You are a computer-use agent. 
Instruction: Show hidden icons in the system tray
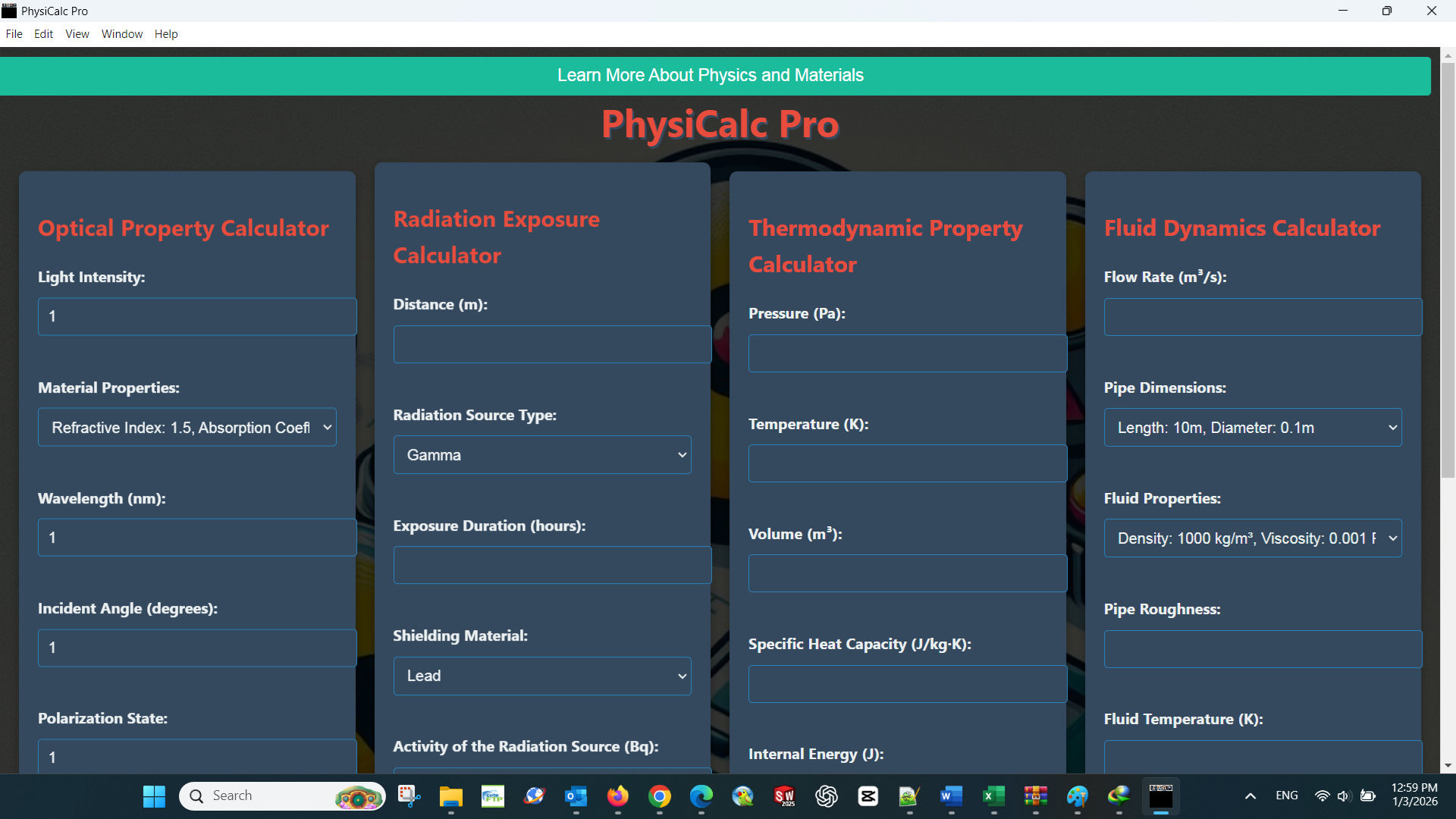[1250, 795]
